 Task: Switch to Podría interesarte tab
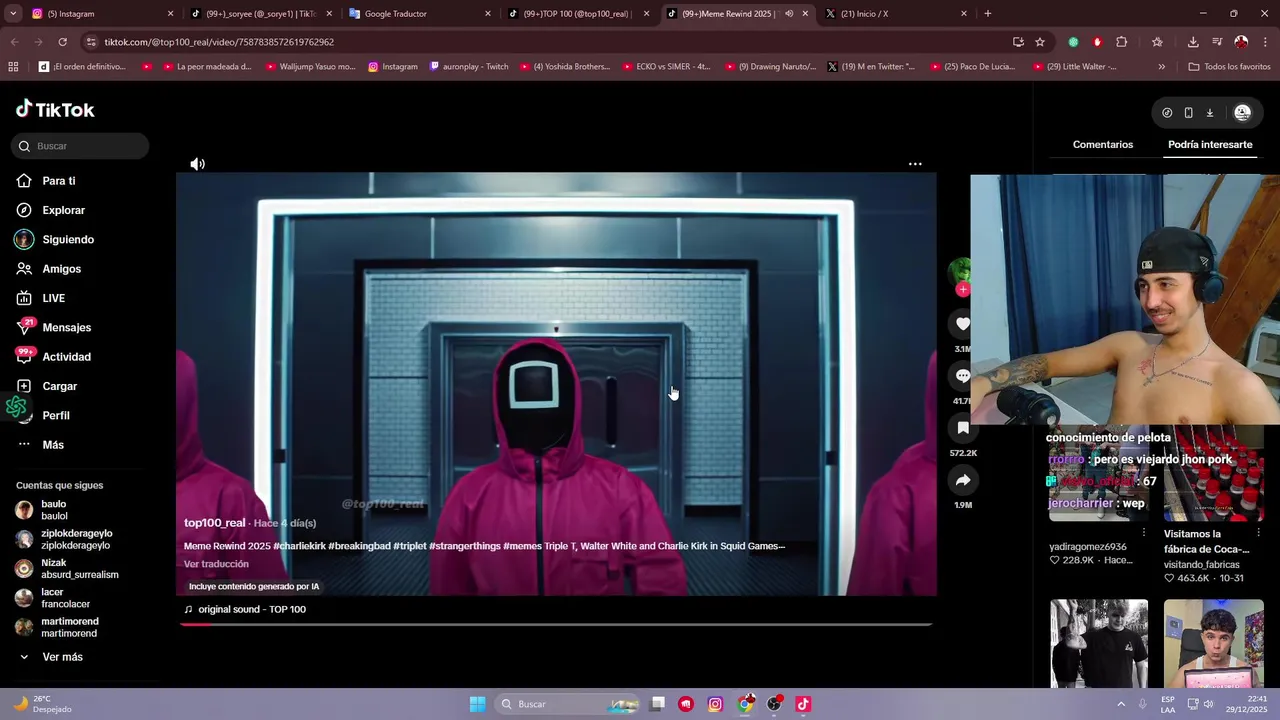1210,145
